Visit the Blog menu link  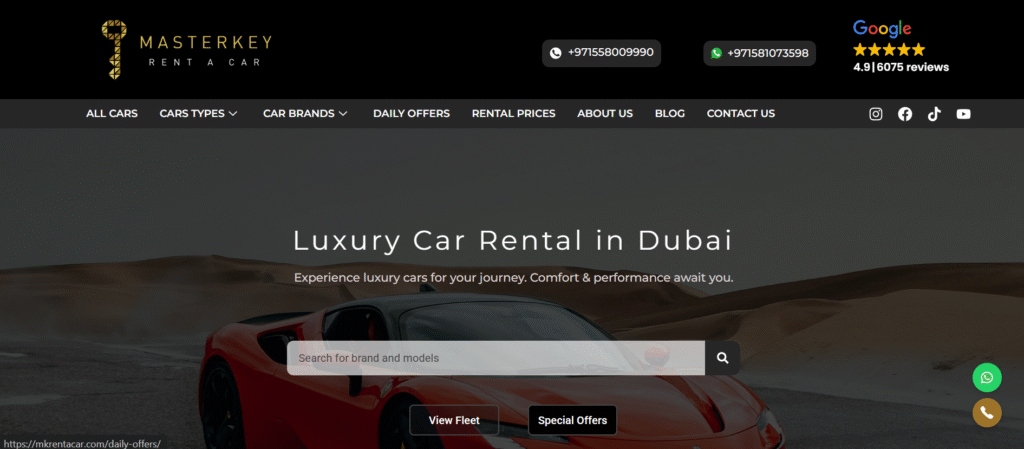(x=669, y=114)
